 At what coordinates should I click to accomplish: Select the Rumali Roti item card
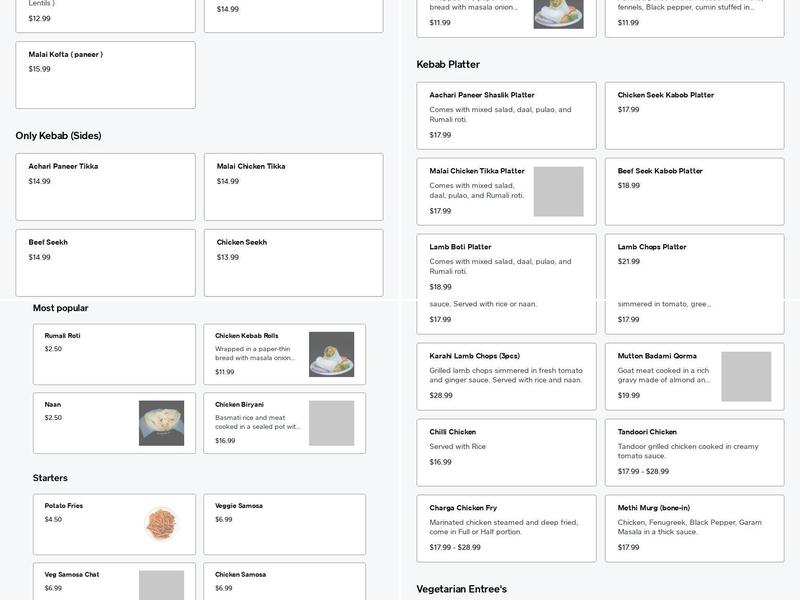click(x=114, y=354)
